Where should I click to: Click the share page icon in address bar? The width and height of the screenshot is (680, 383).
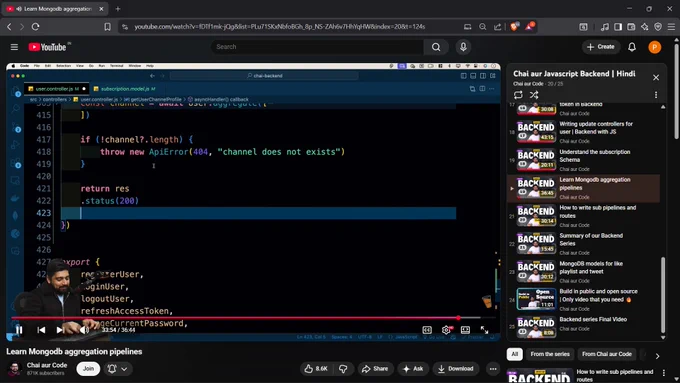point(497,26)
